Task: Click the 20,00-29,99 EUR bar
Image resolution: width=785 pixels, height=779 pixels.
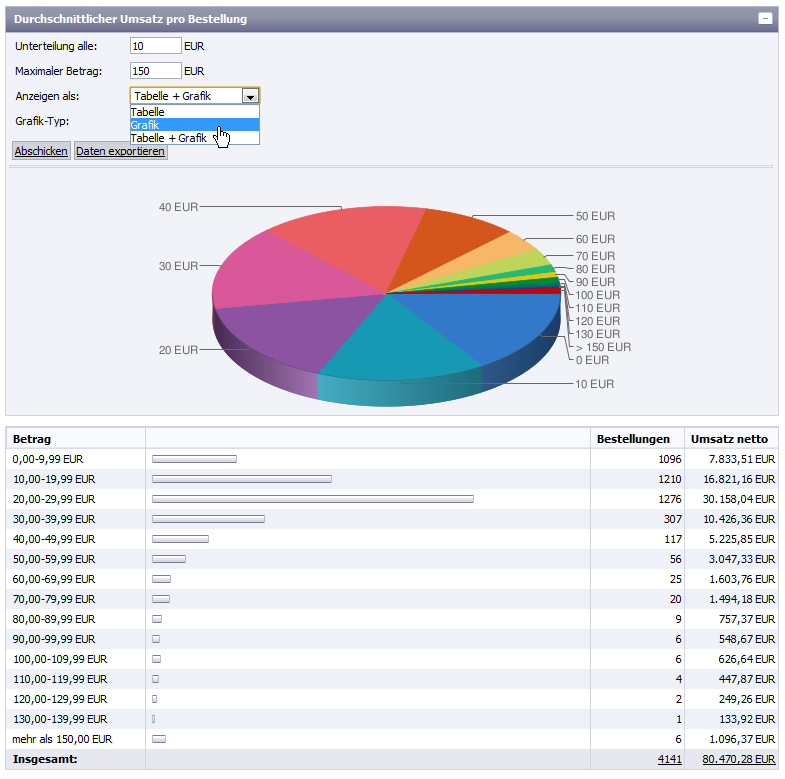Action: pos(313,499)
